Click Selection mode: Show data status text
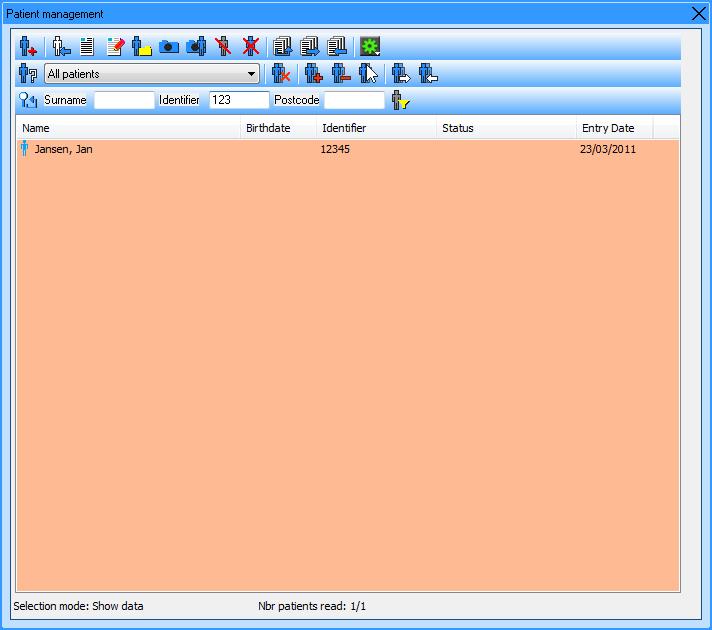This screenshot has width=712, height=630. [78, 606]
